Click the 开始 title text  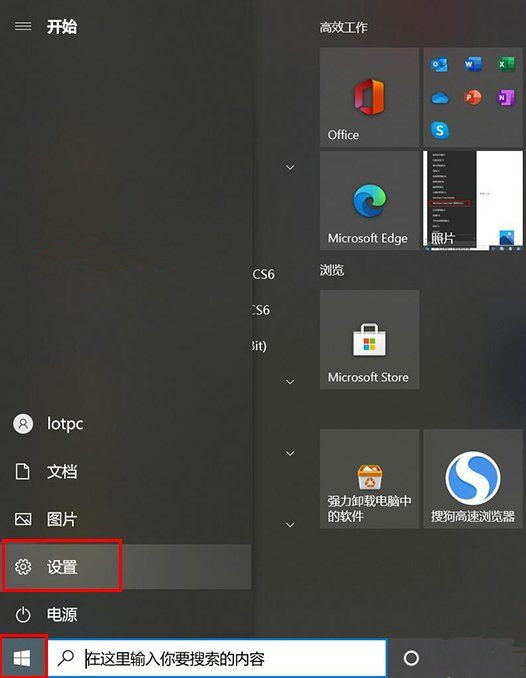(62, 26)
